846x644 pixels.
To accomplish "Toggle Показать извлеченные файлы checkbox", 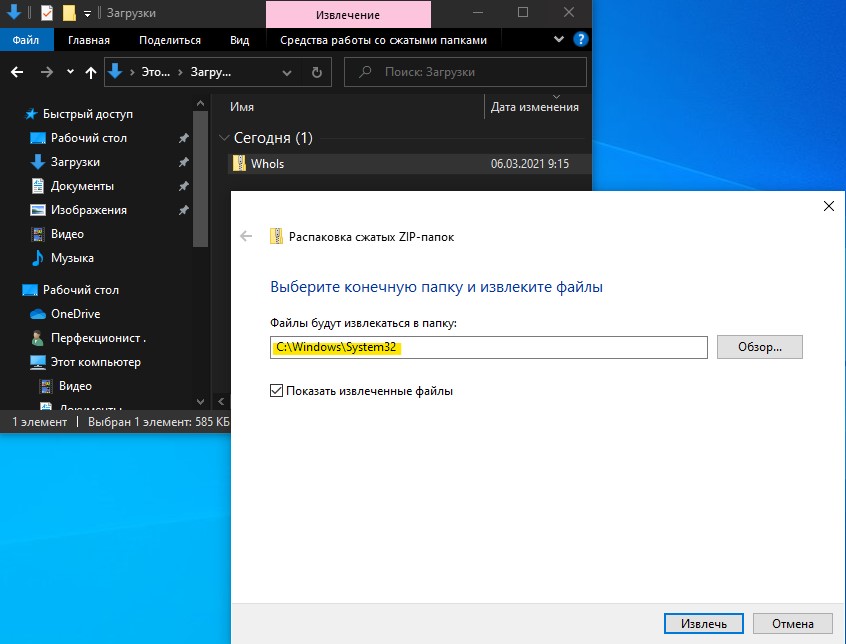I will coord(276,390).
